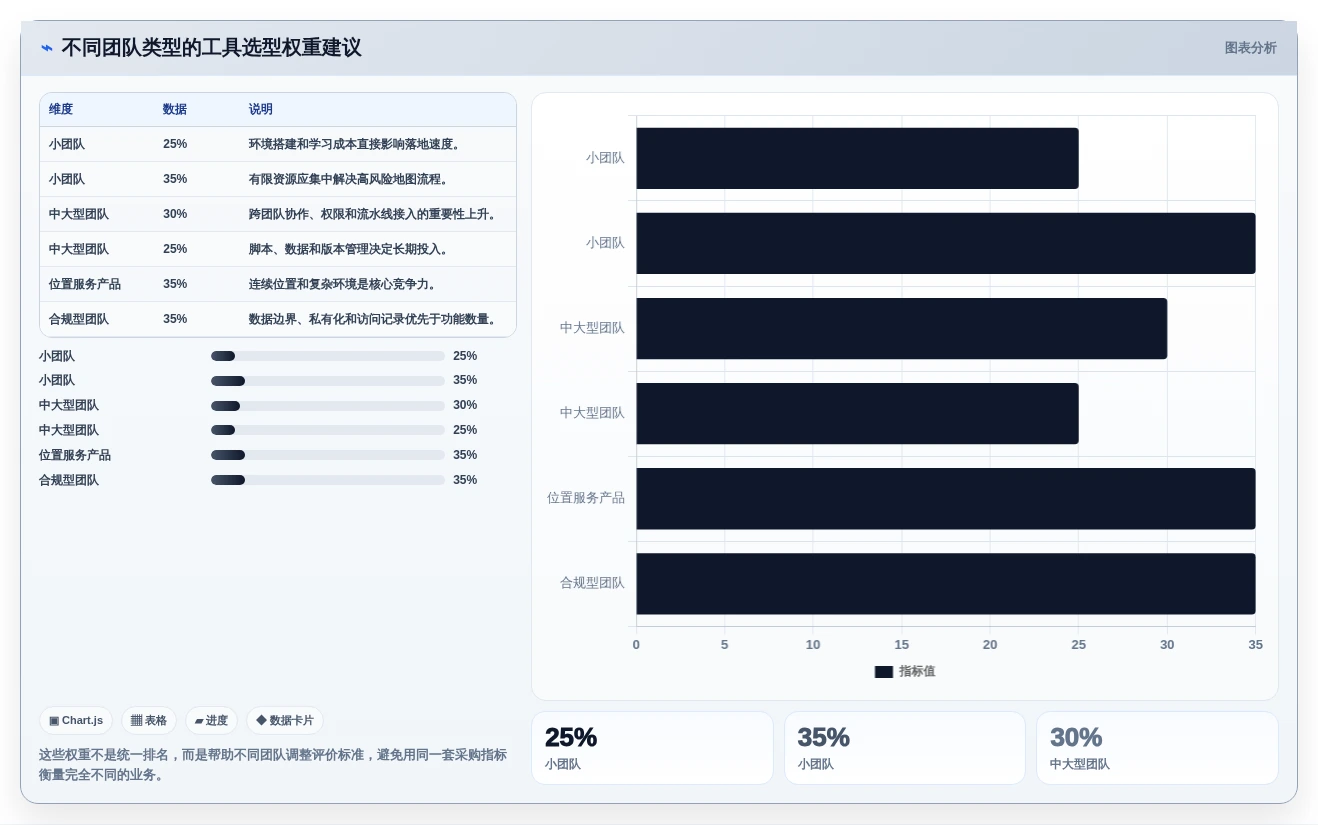The width and height of the screenshot is (1318, 825).
Task: Click the 小团队 chart bar ending at 25
Action: tap(857, 158)
